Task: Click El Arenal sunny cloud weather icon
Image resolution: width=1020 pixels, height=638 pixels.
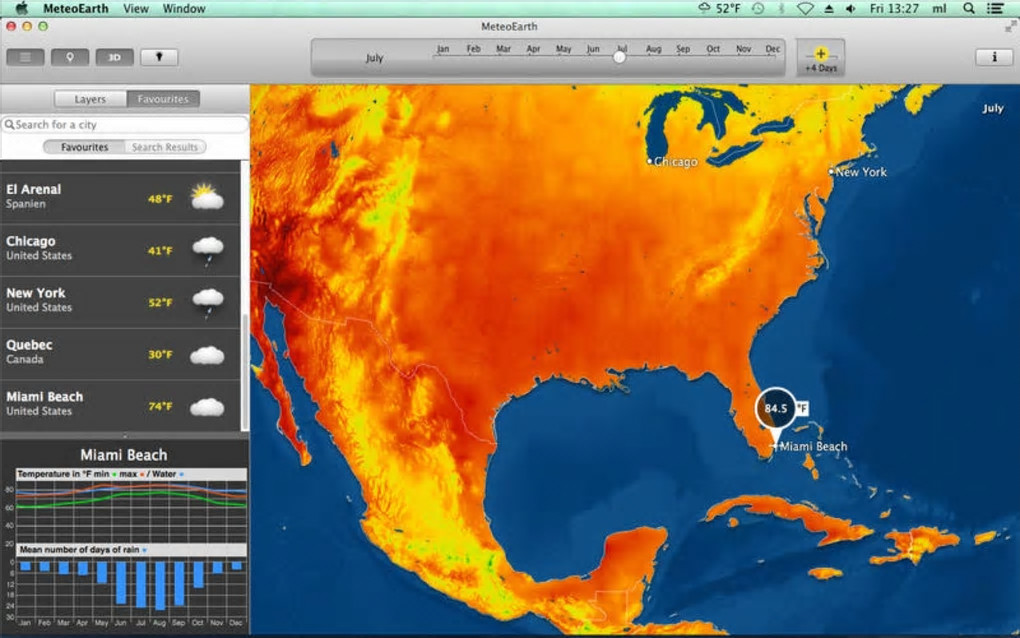Action: click(207, 196)
